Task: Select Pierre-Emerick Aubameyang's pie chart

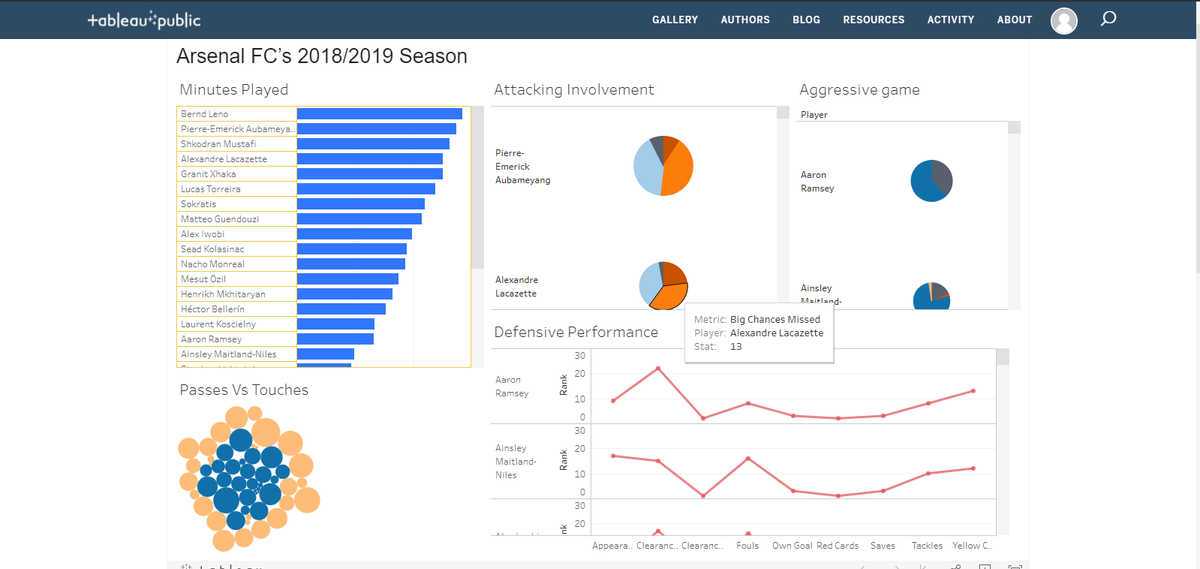Action: click(663, 165)
